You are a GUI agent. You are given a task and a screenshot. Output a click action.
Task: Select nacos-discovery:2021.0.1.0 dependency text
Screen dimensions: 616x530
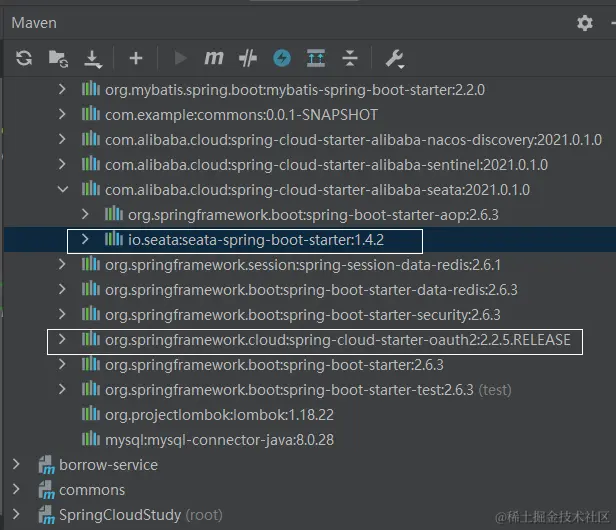pos(353,140)
